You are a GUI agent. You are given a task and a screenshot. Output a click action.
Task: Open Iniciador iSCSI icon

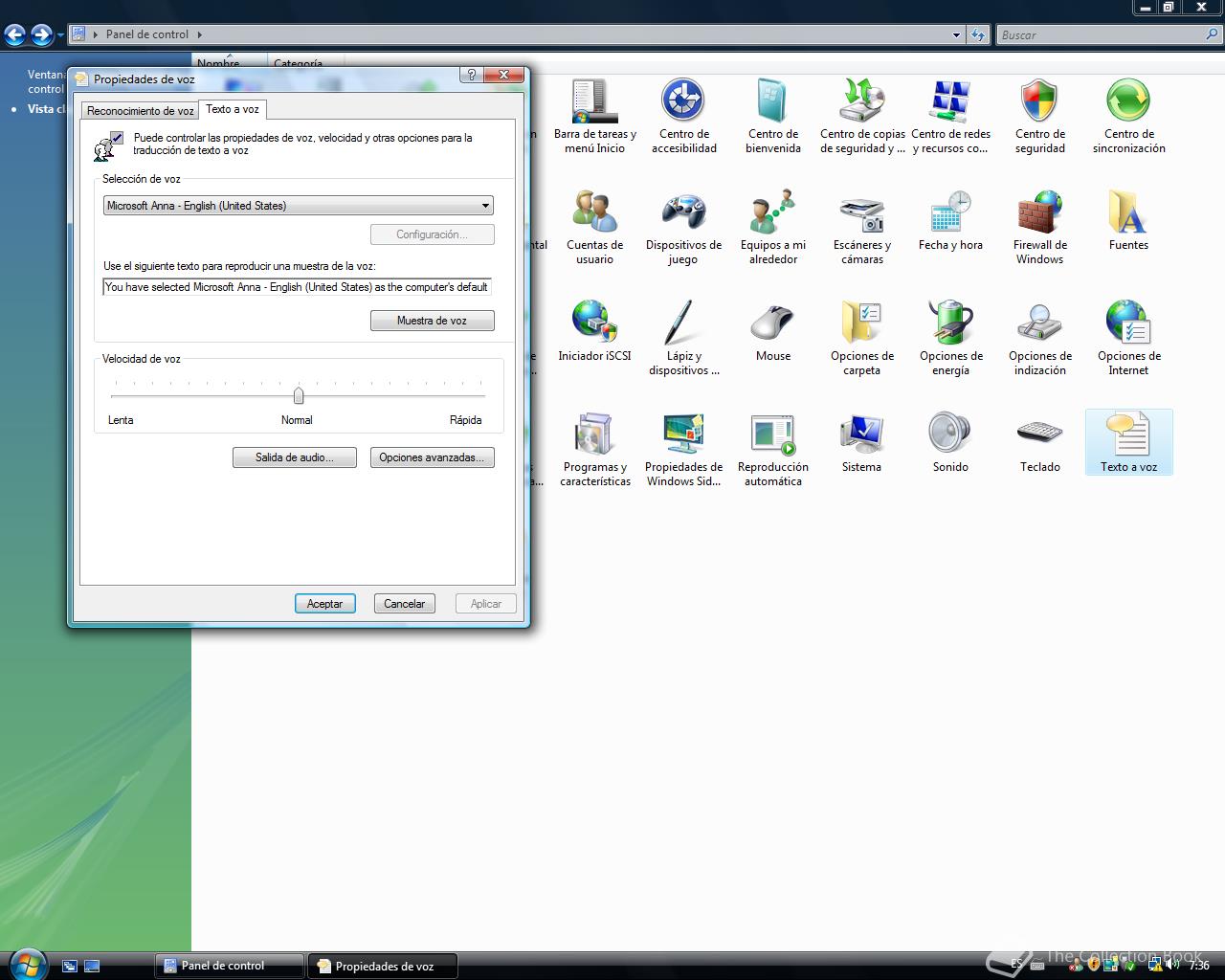tap(594, 332)
